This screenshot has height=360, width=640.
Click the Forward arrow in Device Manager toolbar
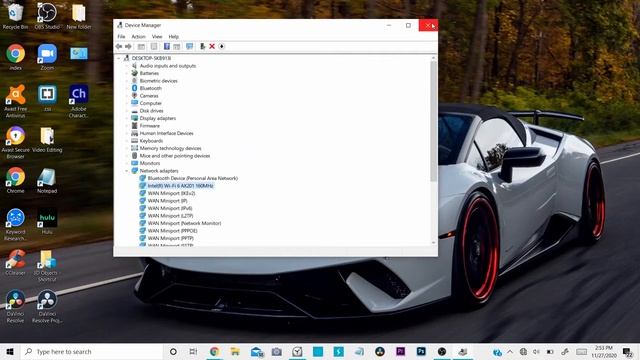tap(128, 47)
